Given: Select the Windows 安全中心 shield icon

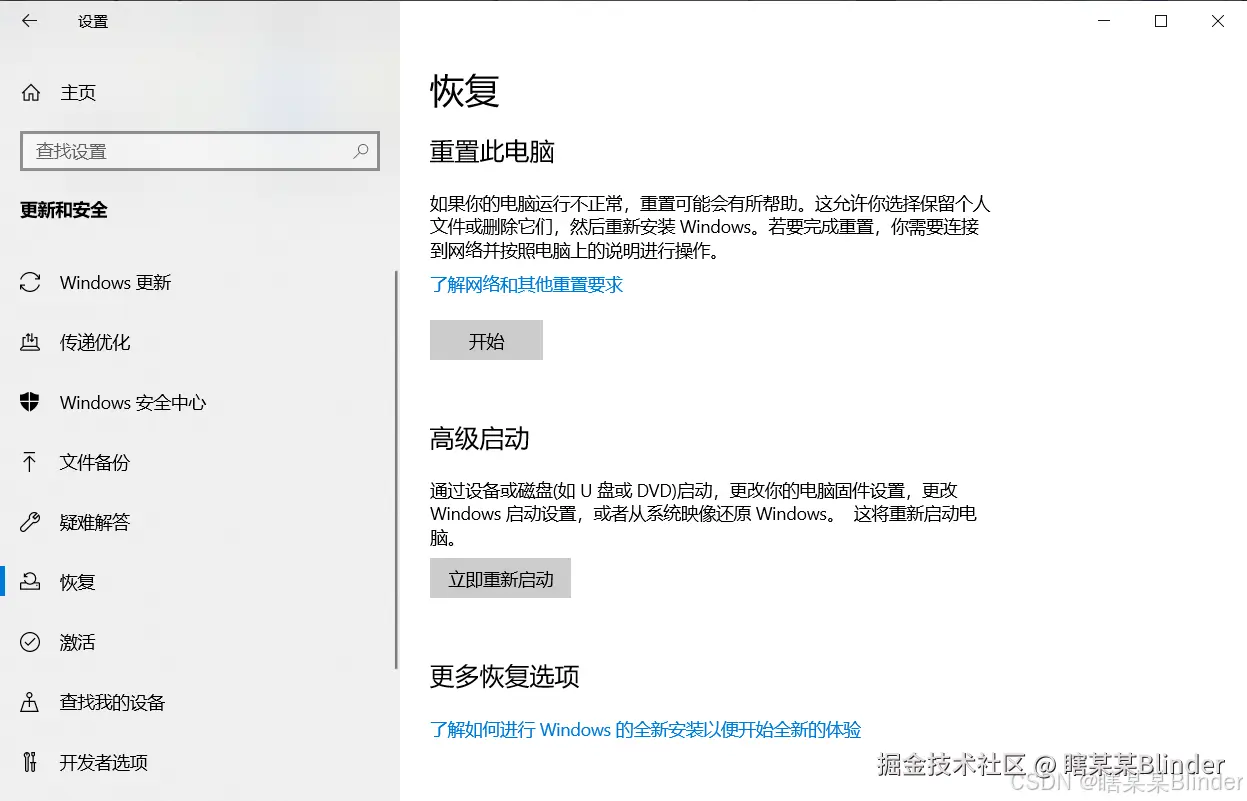Looking at the screenshot, I should (30, 403).
